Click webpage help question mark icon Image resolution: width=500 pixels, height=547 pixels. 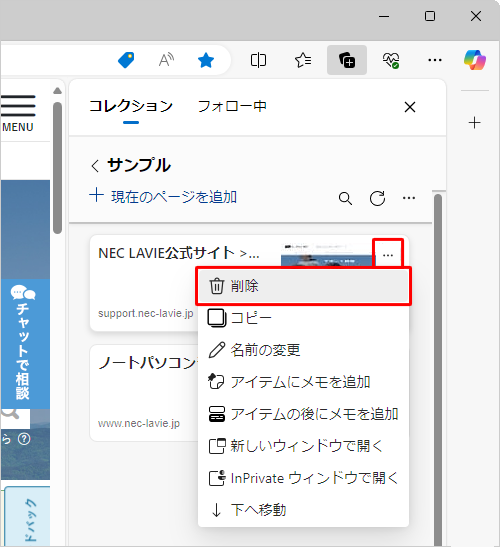point(24,439)
